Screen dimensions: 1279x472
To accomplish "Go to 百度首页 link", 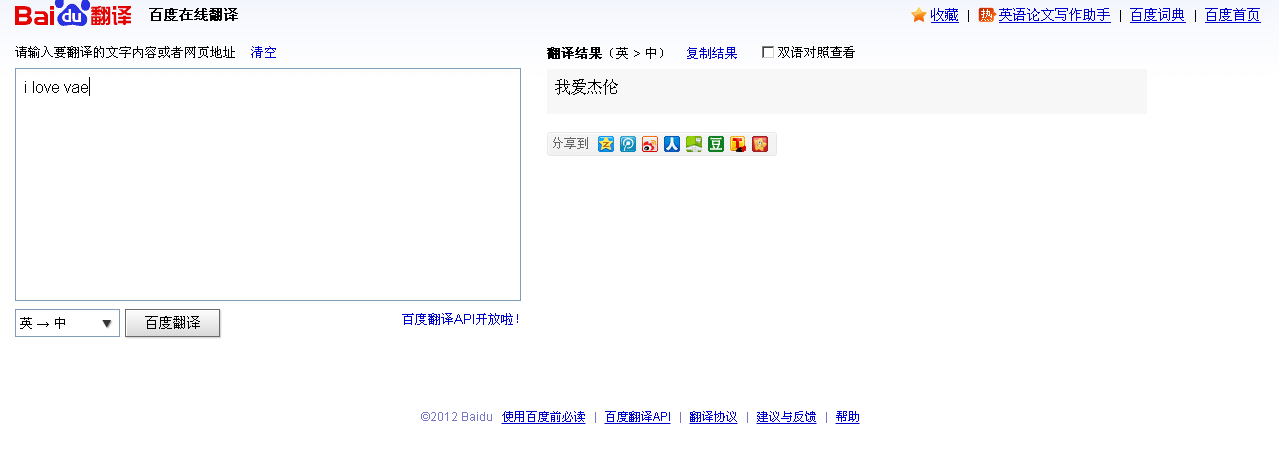I will point(1233,15).
